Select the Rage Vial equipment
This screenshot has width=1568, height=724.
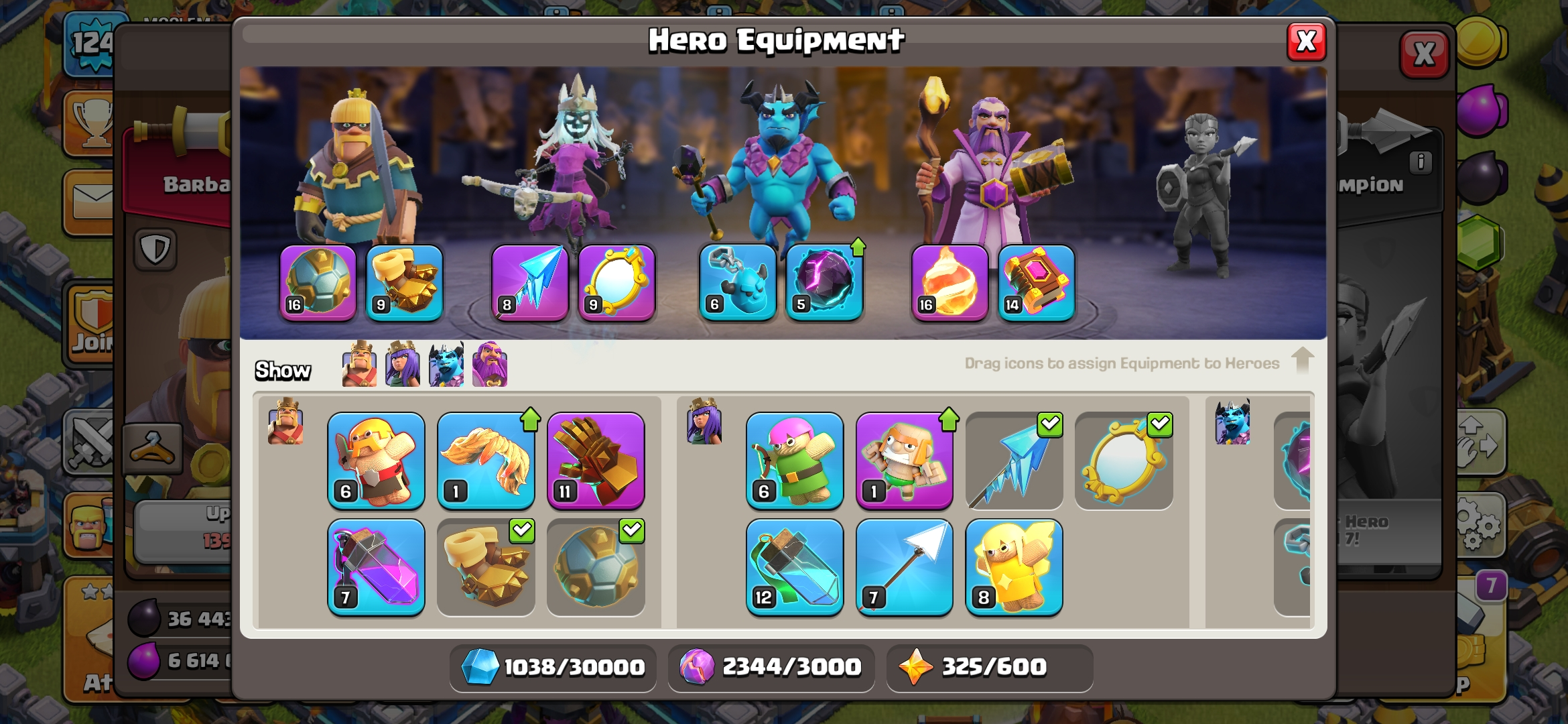(376, 567)
